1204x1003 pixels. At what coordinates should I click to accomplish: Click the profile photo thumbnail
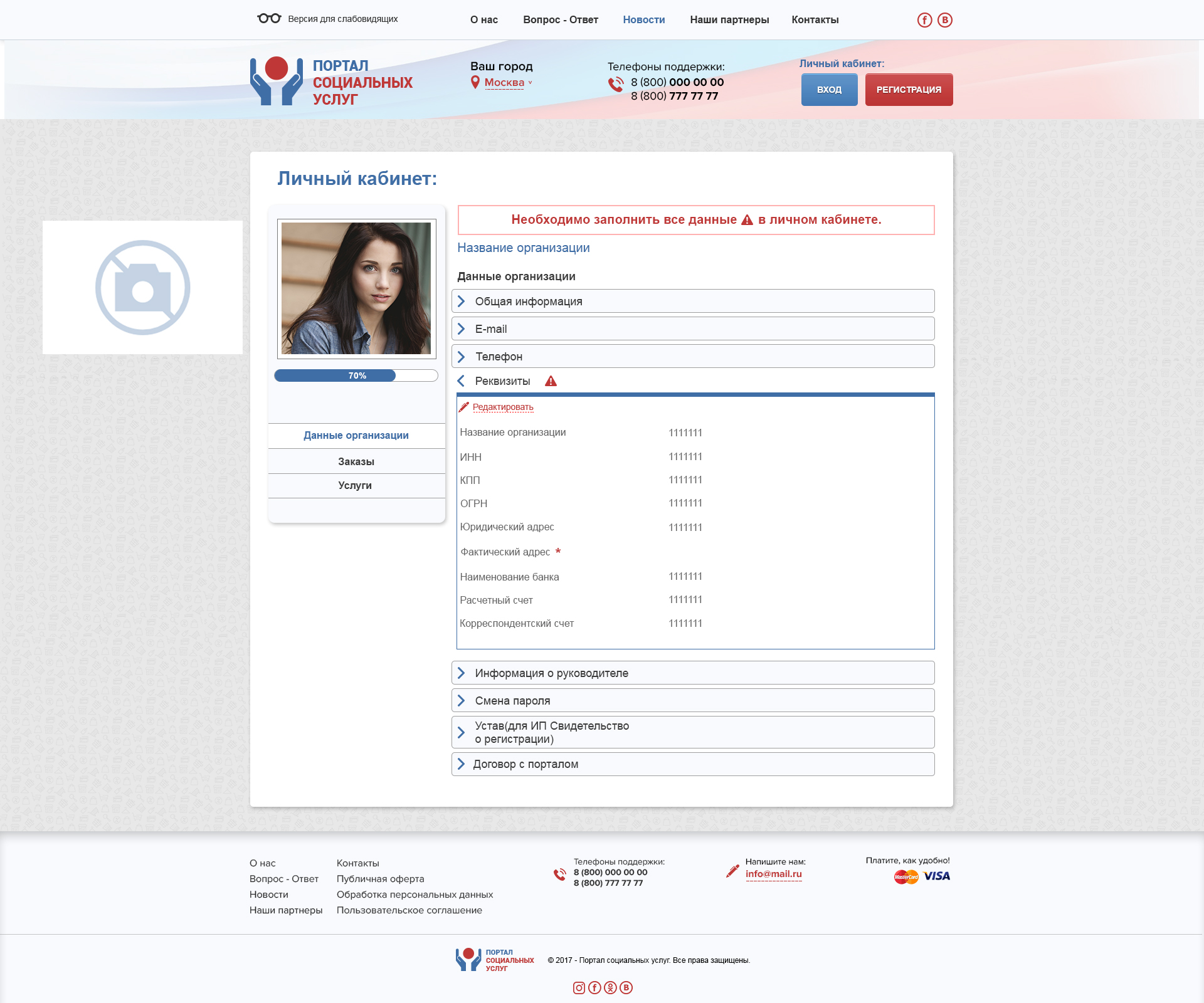tap(356, 288)
